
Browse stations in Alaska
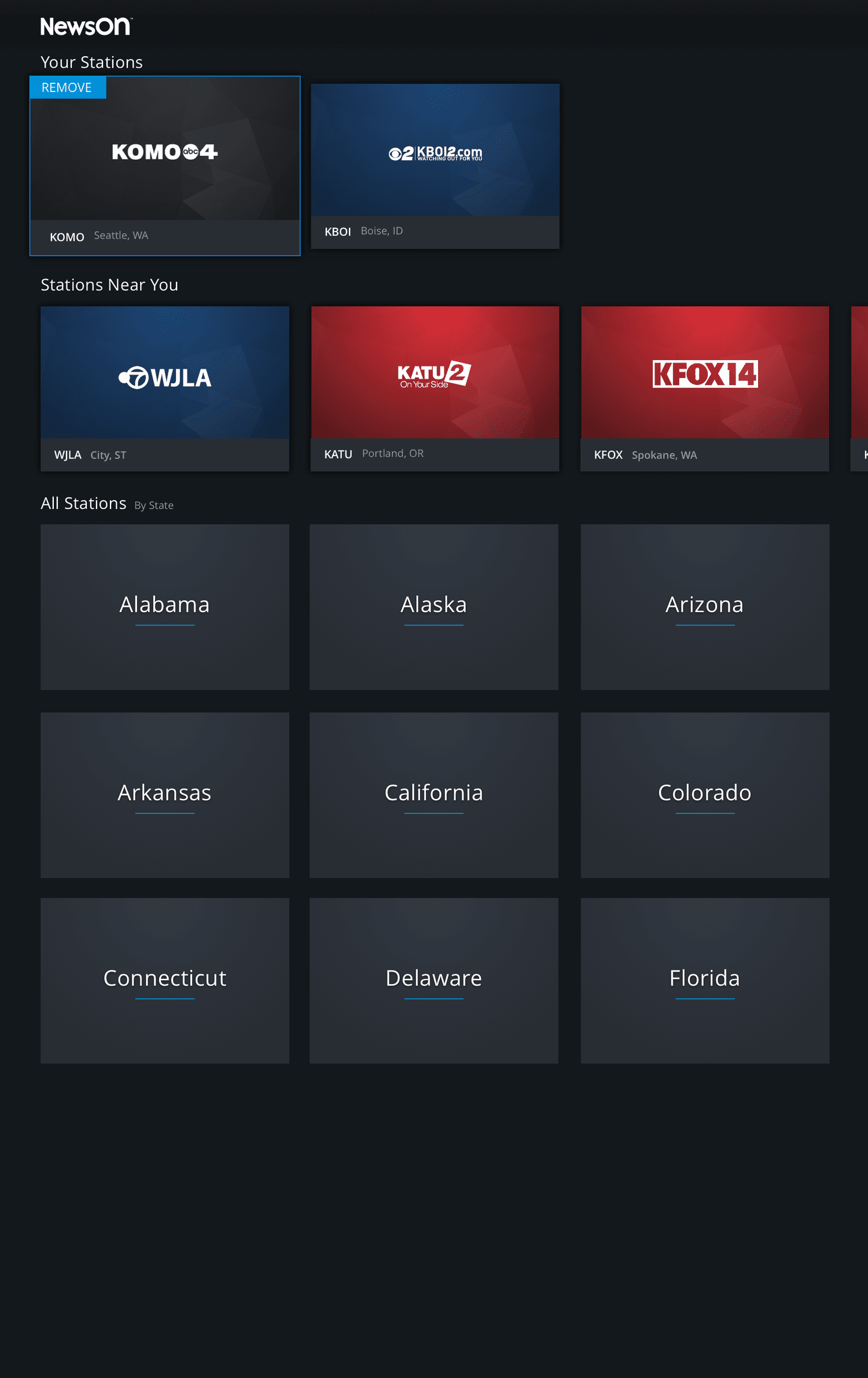click(x=434, y=607)
